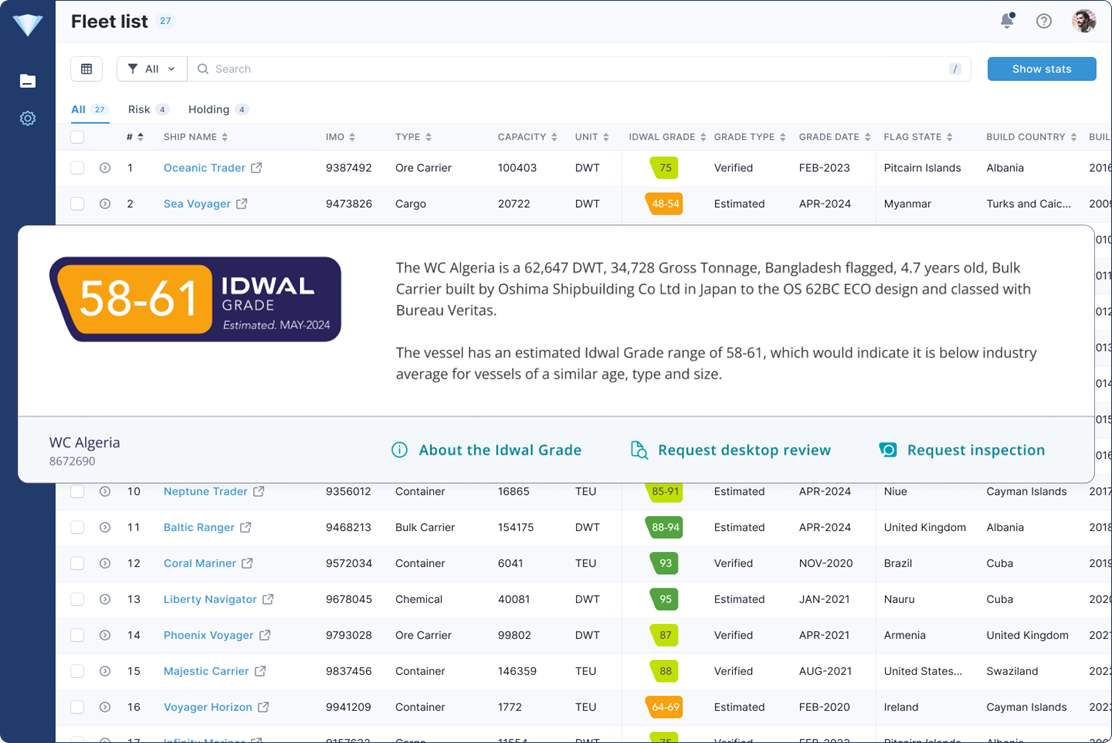
Task: Select the checkbox for Baltic Ranger row
Action: 77,528
